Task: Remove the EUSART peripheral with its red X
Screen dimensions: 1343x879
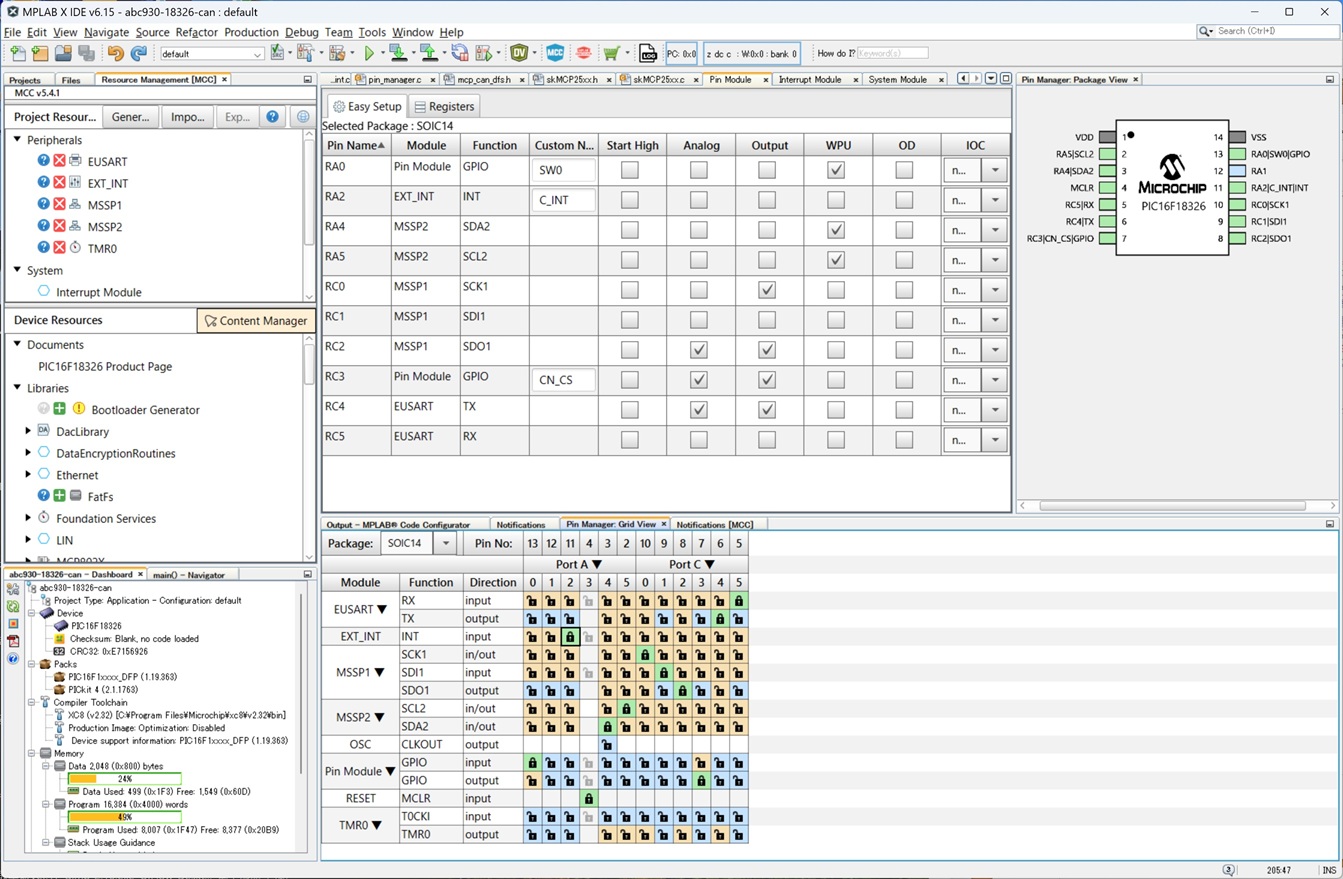Action: click(59, 161)
